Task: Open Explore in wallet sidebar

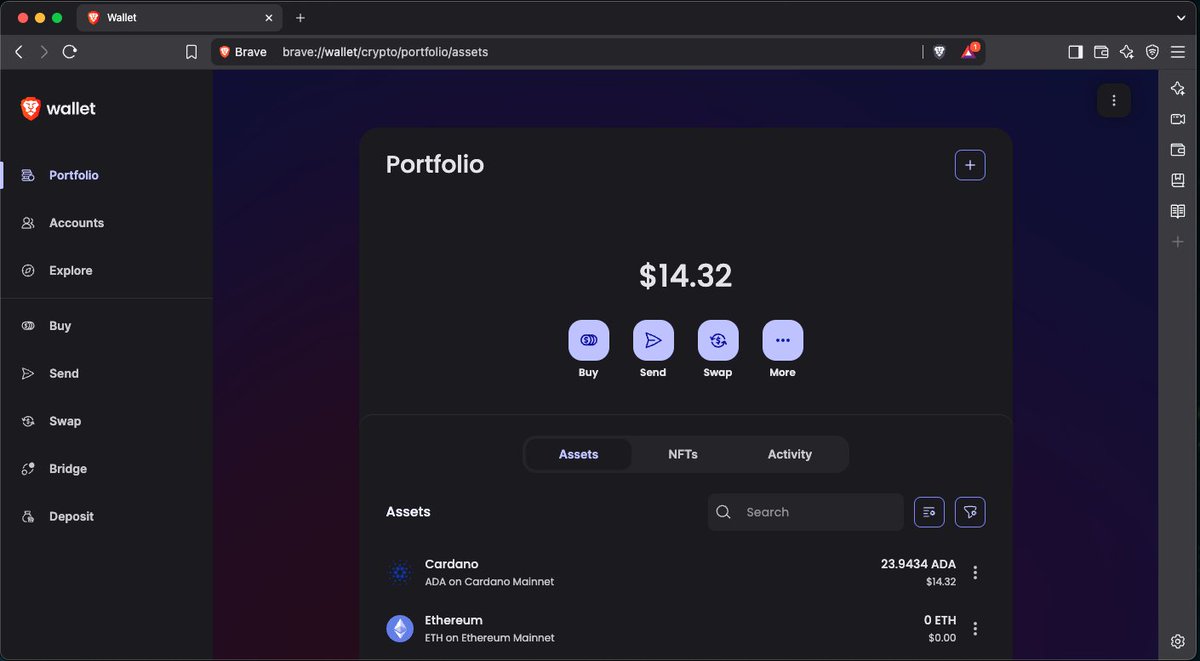Action: click(70, 271)
